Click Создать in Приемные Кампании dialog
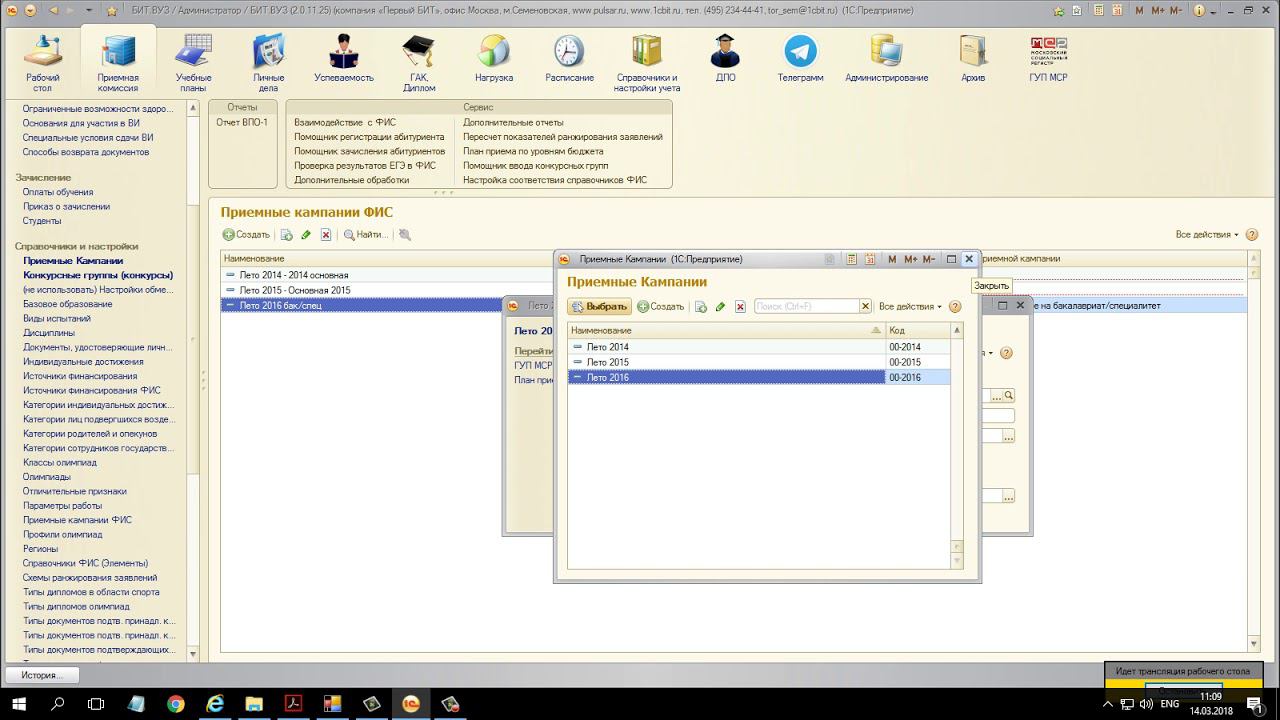 click(x=661, y=307)
